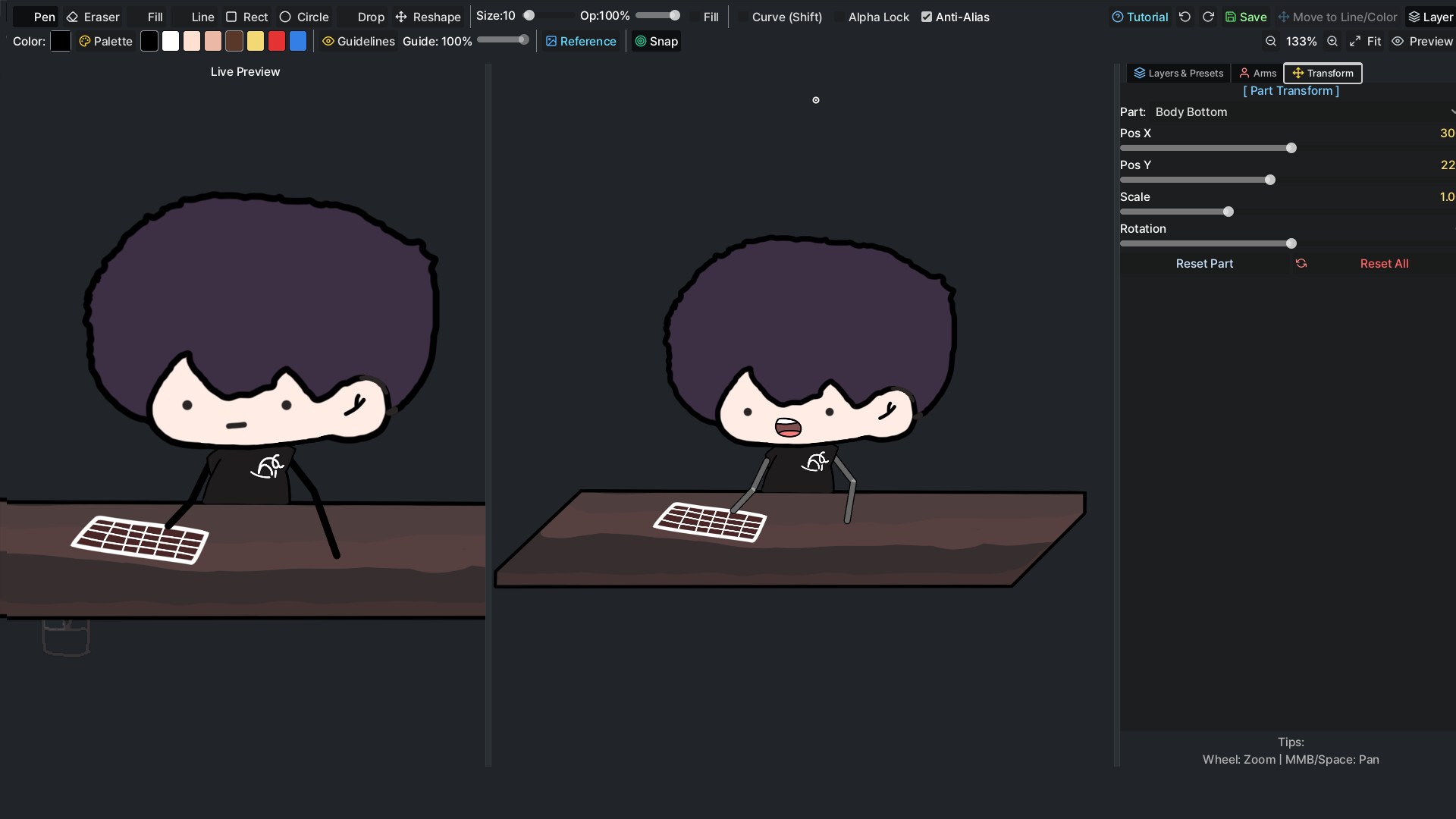Select the Circle shape tool
Image resolution: width=1456 pixels, height=819 pixels.
(x=304, y=17)
